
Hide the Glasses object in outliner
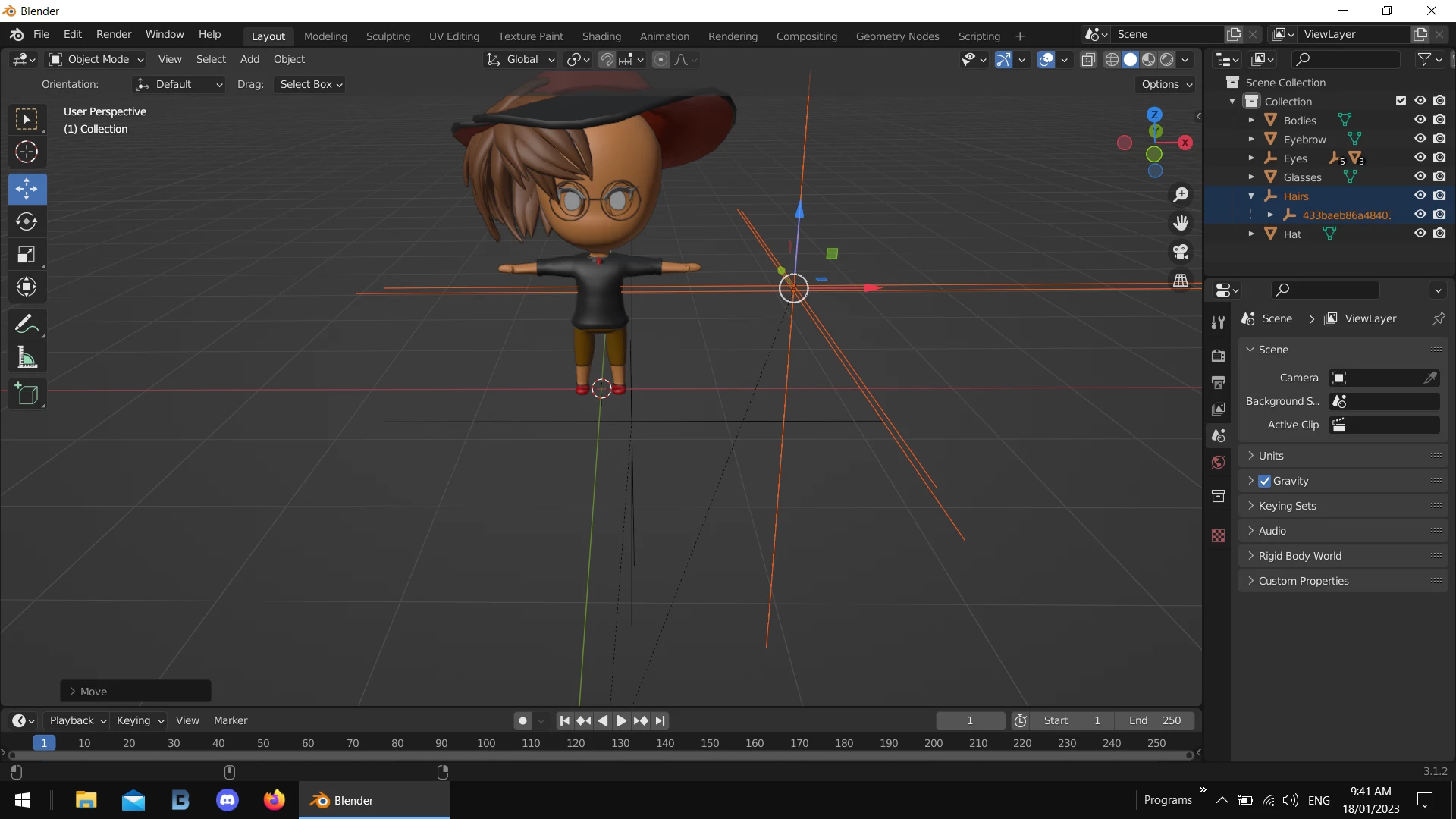1420,177
